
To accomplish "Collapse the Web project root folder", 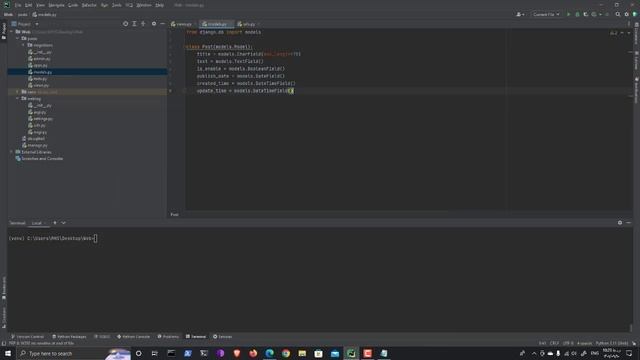I will [12, 31].
